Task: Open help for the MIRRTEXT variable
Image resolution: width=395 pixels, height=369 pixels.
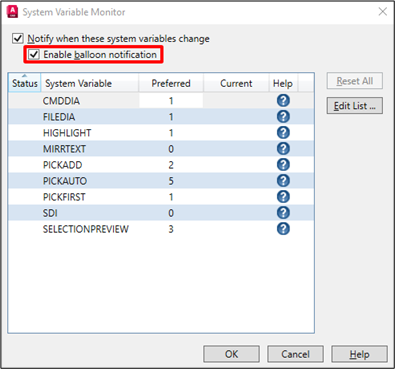Action: tap(283, 149)
